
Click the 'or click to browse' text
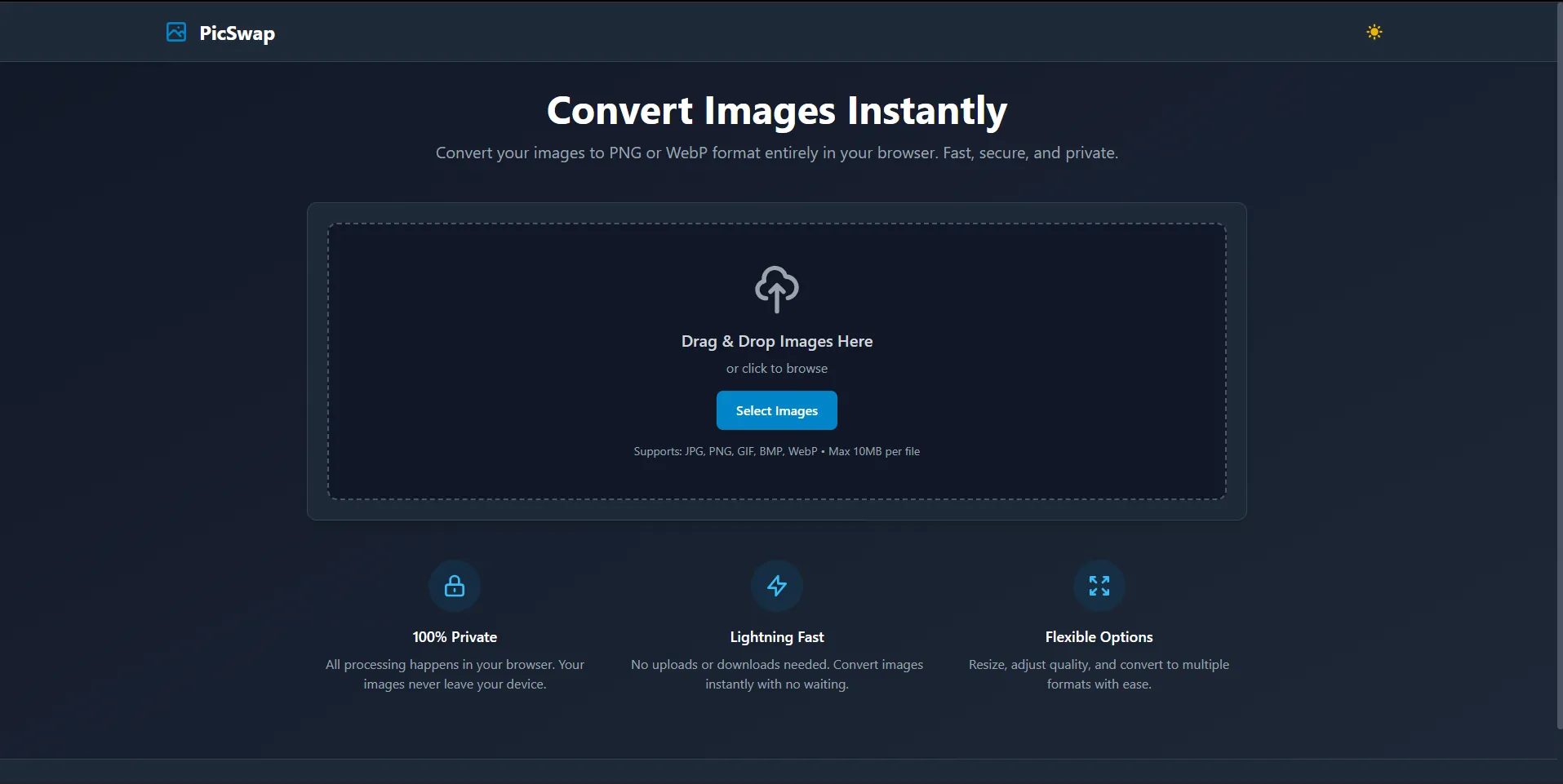click(776, 369)
